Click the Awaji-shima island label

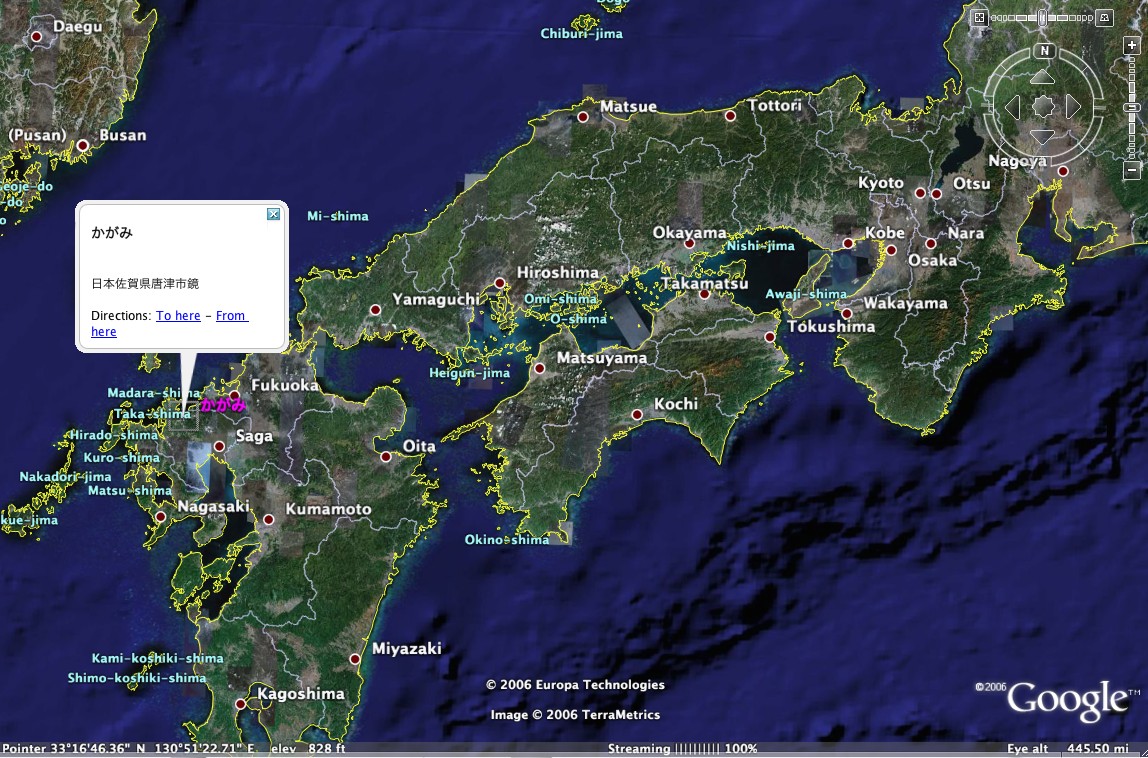pos(806,294)
